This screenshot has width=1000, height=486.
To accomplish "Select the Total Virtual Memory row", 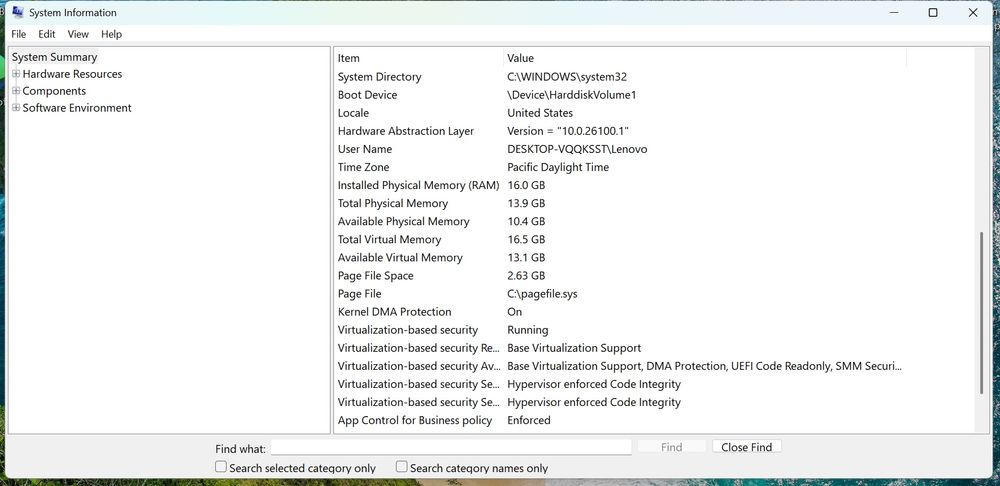I will pos(619,240).
